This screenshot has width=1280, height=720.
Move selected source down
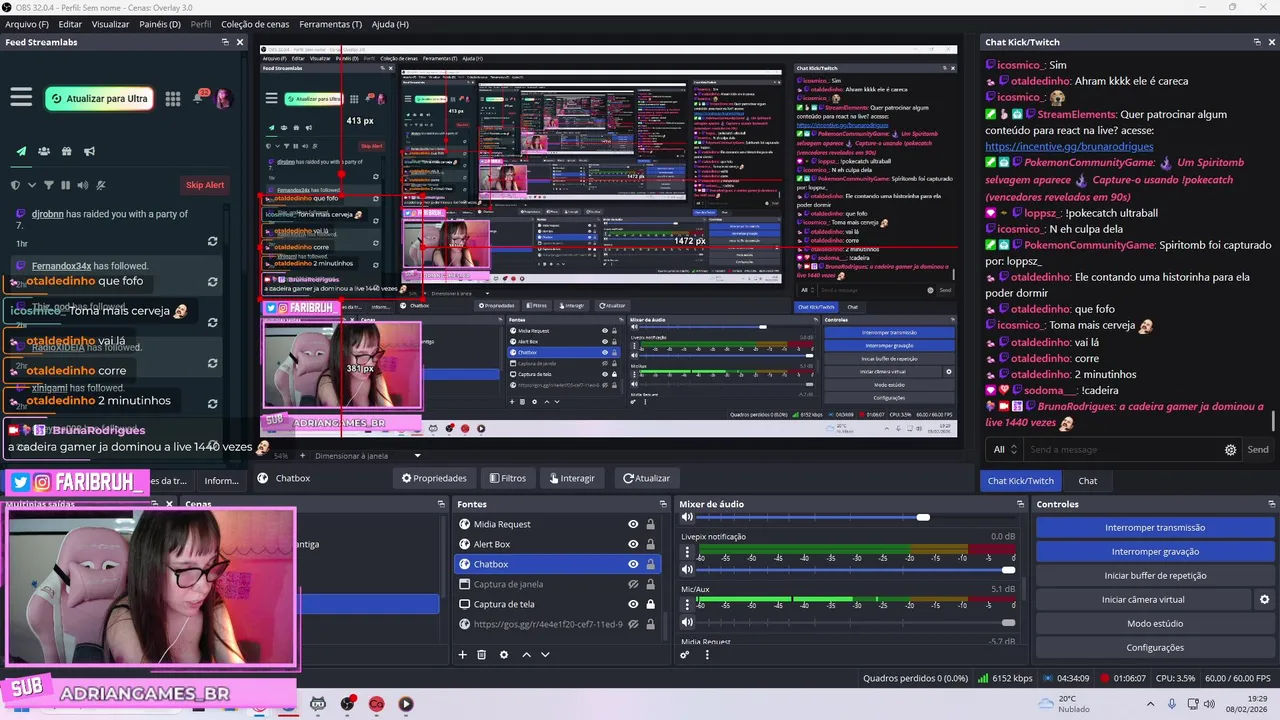[x=545, y=655]
